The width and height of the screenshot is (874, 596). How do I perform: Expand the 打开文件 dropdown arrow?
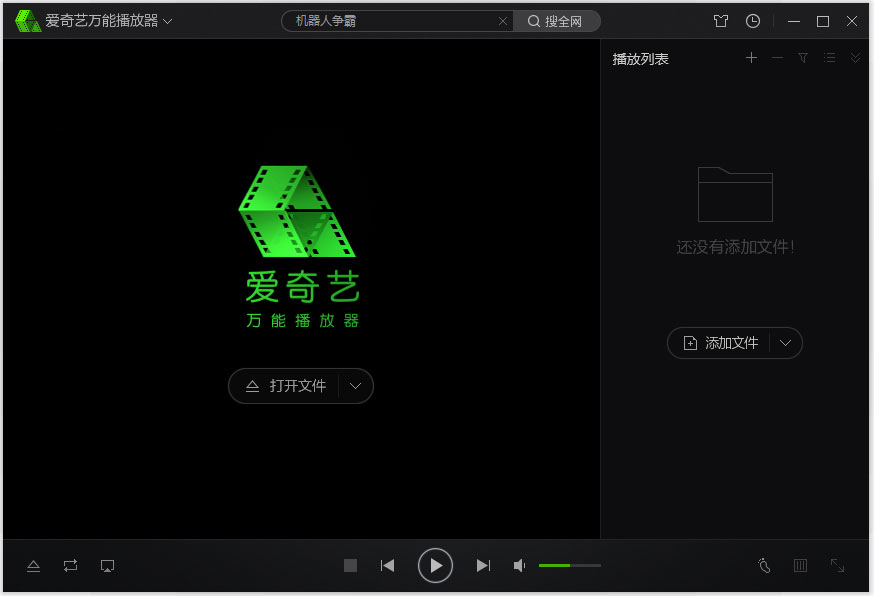(x=355, y=386)
